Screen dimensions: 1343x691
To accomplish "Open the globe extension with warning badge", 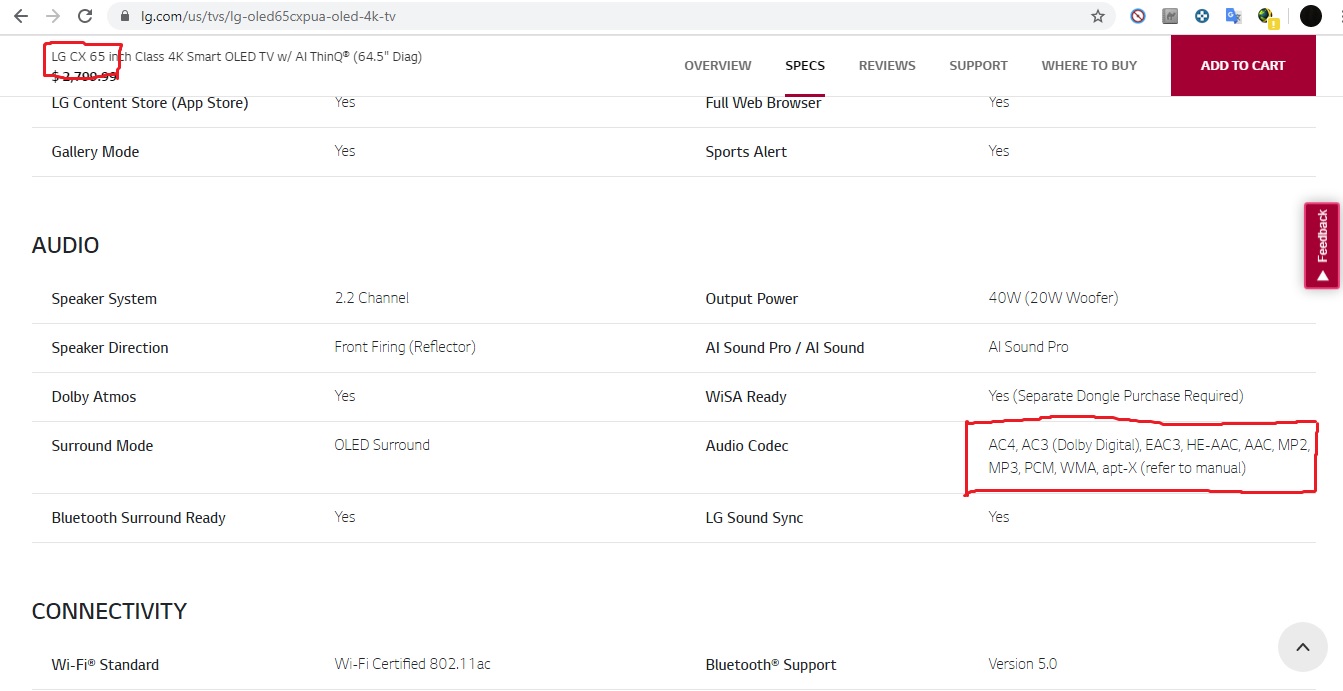I will tap(1268, 17).
